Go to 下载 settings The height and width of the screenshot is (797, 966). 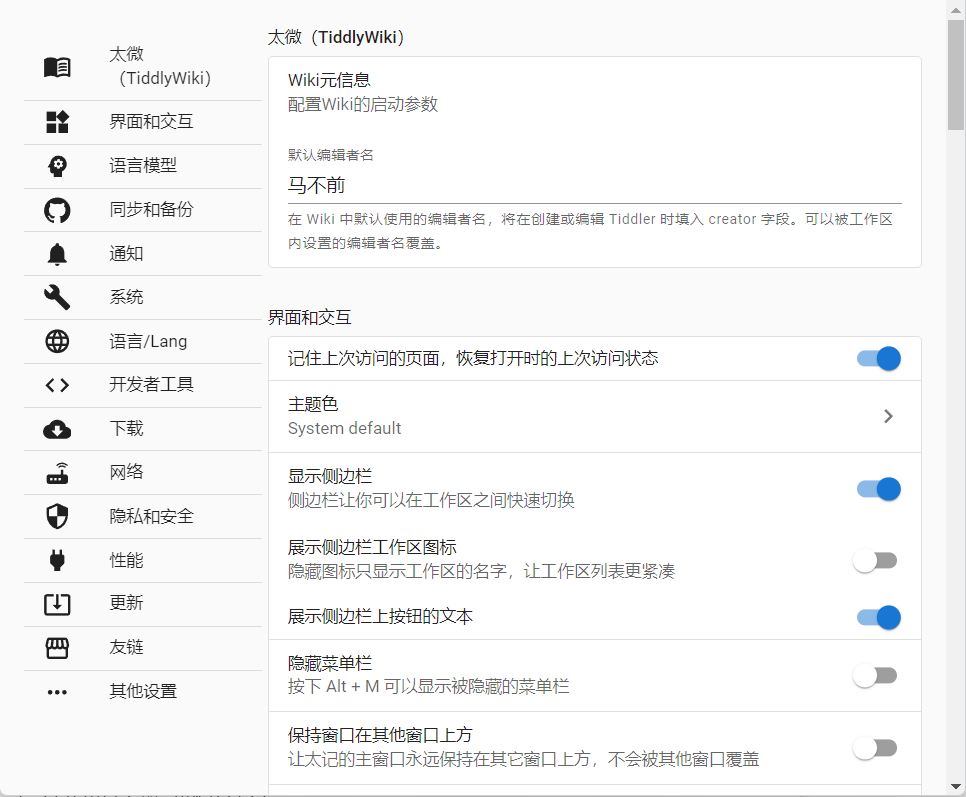pos(143,429)
